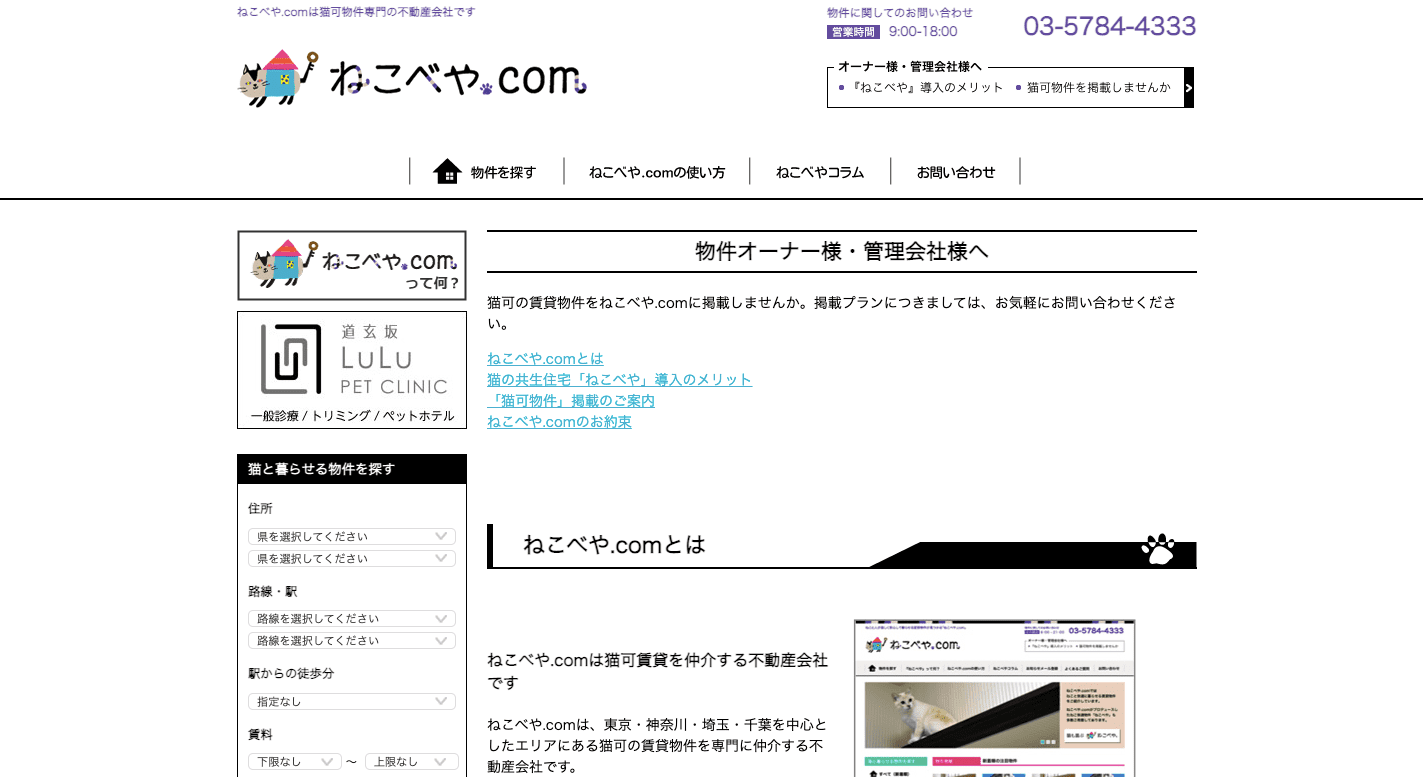Expand second 路線を選択してください dropdown under 路線・駅
The image size is (1423, 777).
tap(352, 641)
